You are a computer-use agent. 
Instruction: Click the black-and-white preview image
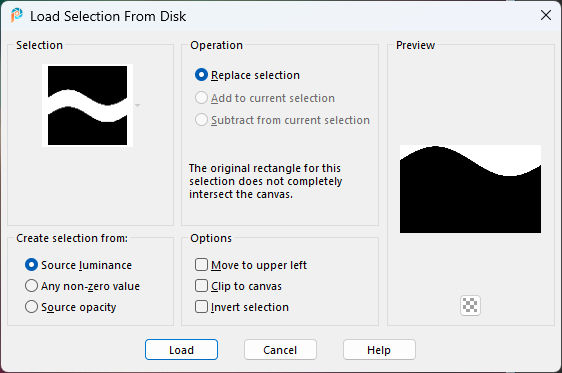click(470, 189)
